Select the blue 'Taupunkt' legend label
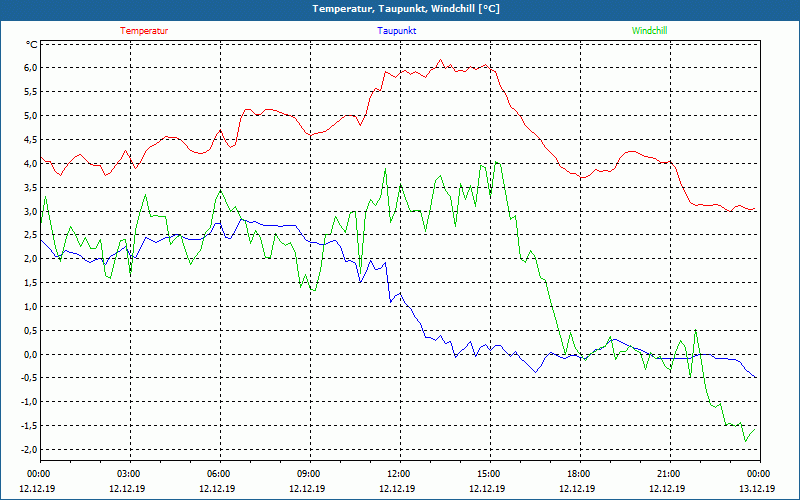Screen dimensions: 800x500 pyautogui.click(x=396, y=31)
